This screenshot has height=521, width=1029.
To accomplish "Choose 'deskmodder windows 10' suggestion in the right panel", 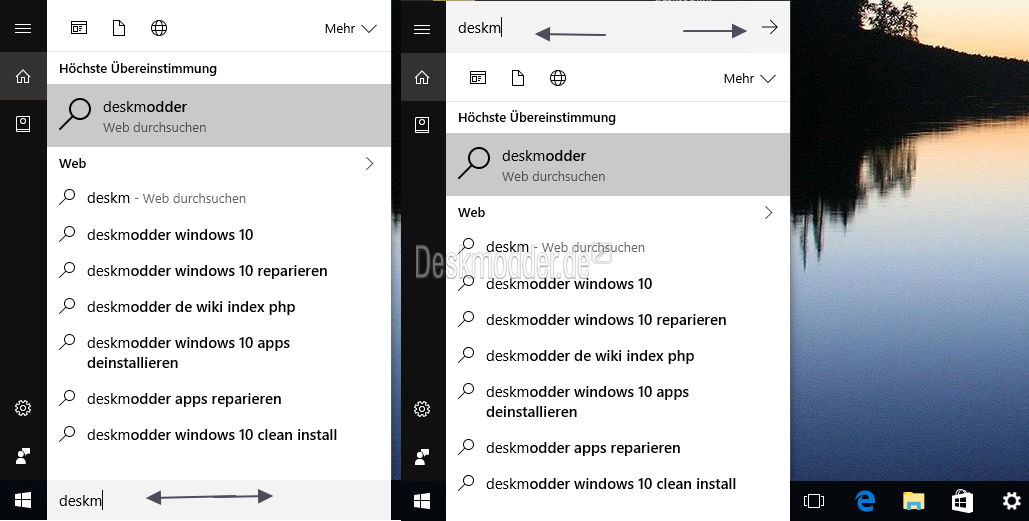I will pyautogui.click(x=618, y=283).
